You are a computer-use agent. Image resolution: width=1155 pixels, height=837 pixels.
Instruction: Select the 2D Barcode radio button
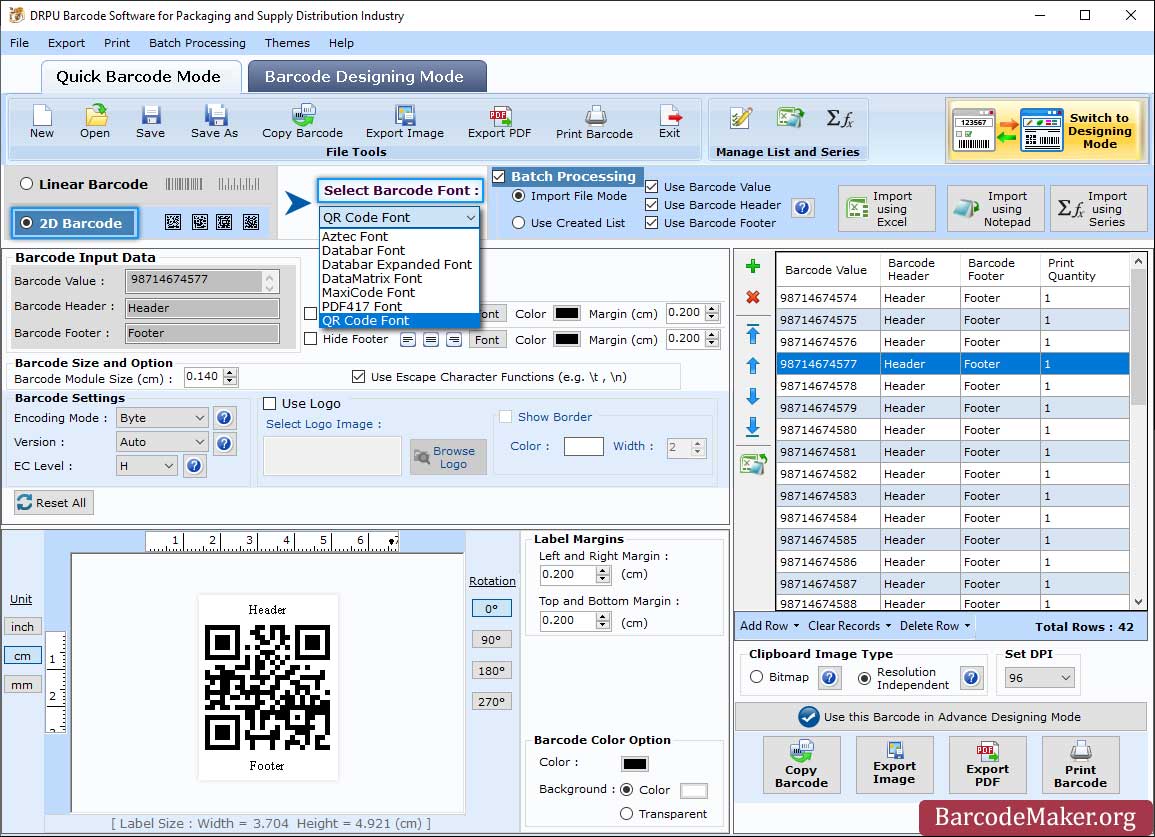(x=27, y=223)
